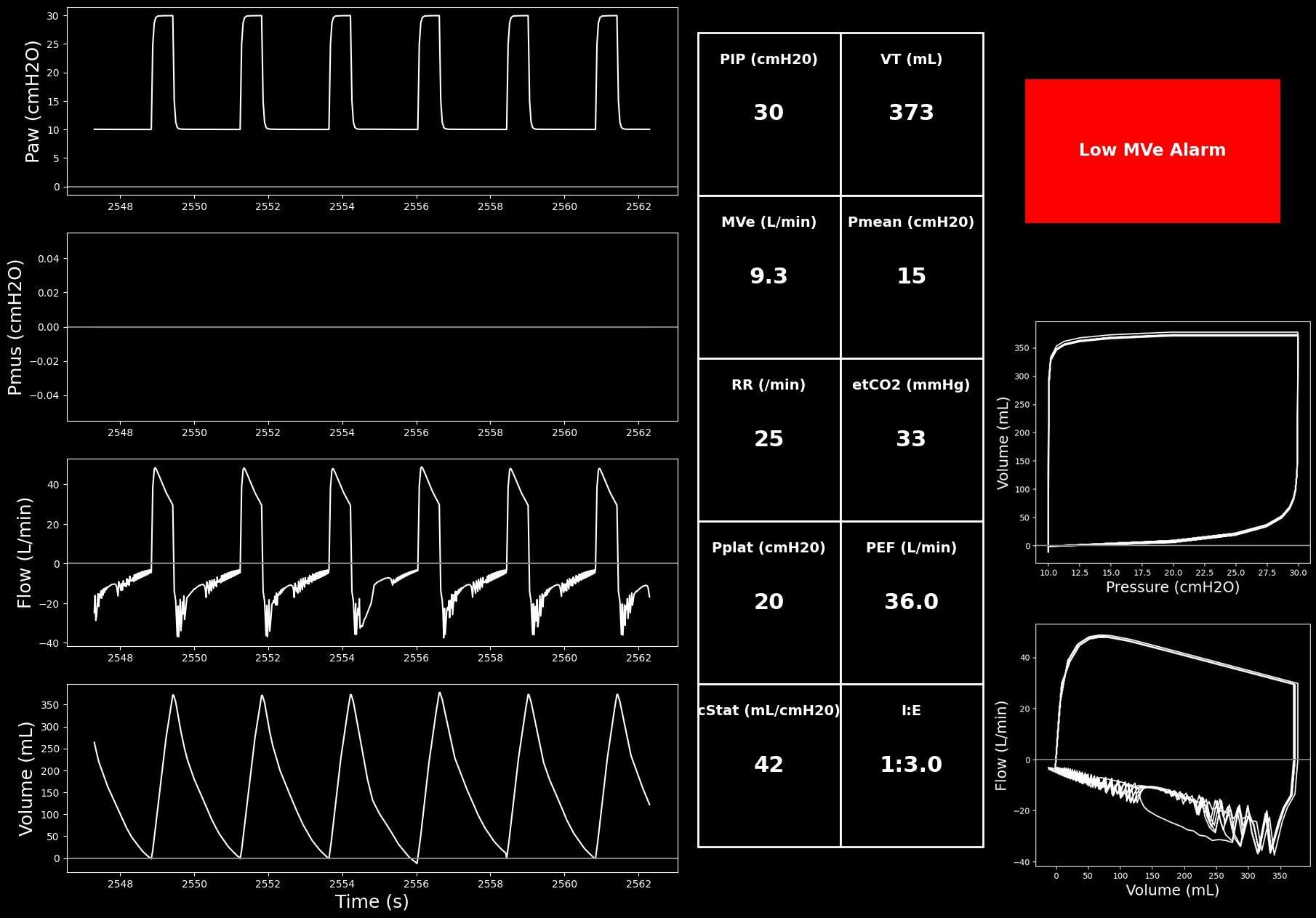Click the Volume (mL) waveform axis label
Screen dimensions: 1316x918
(x=25, y=778)
